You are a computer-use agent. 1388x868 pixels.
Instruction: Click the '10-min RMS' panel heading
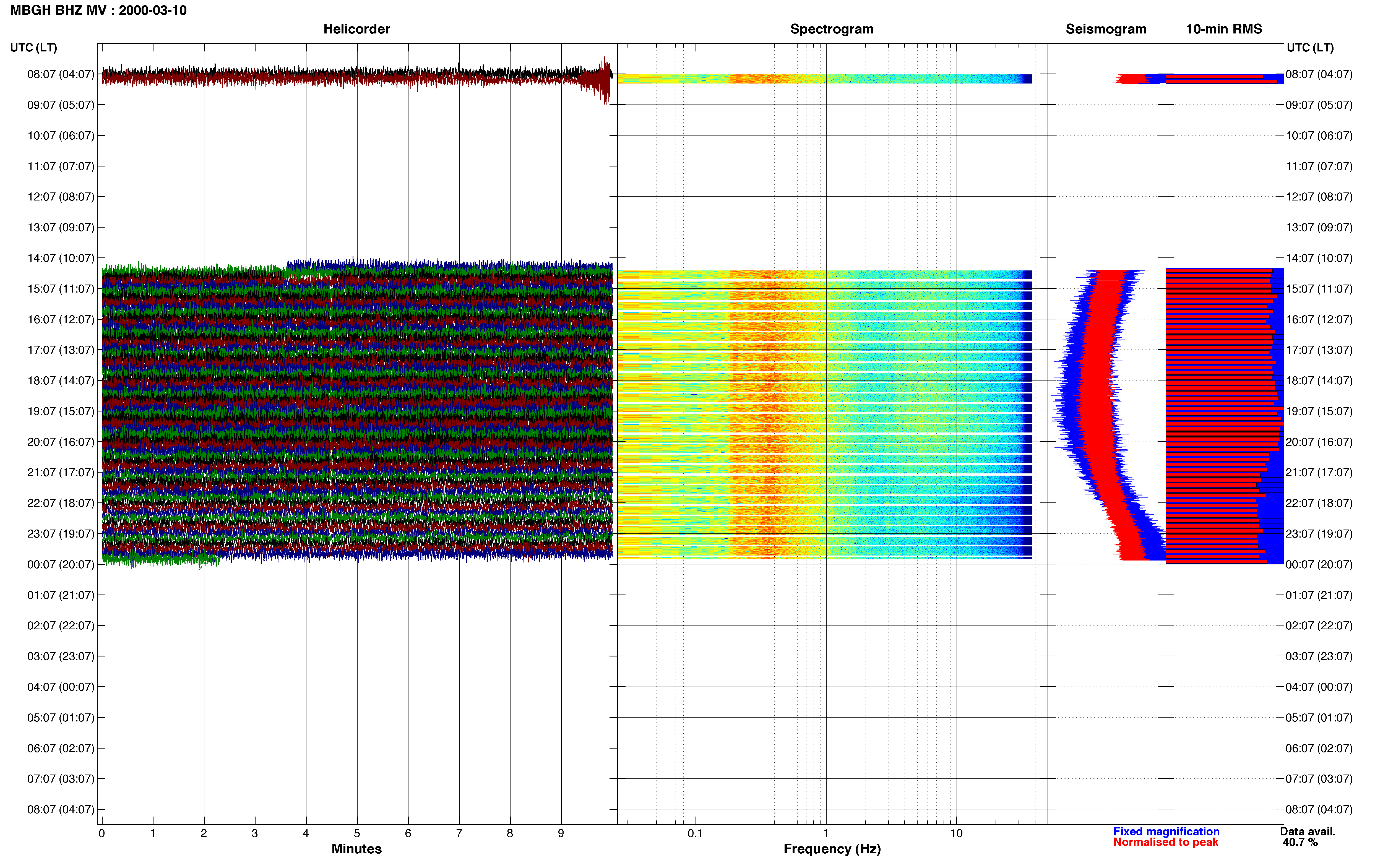(1224, 29)
